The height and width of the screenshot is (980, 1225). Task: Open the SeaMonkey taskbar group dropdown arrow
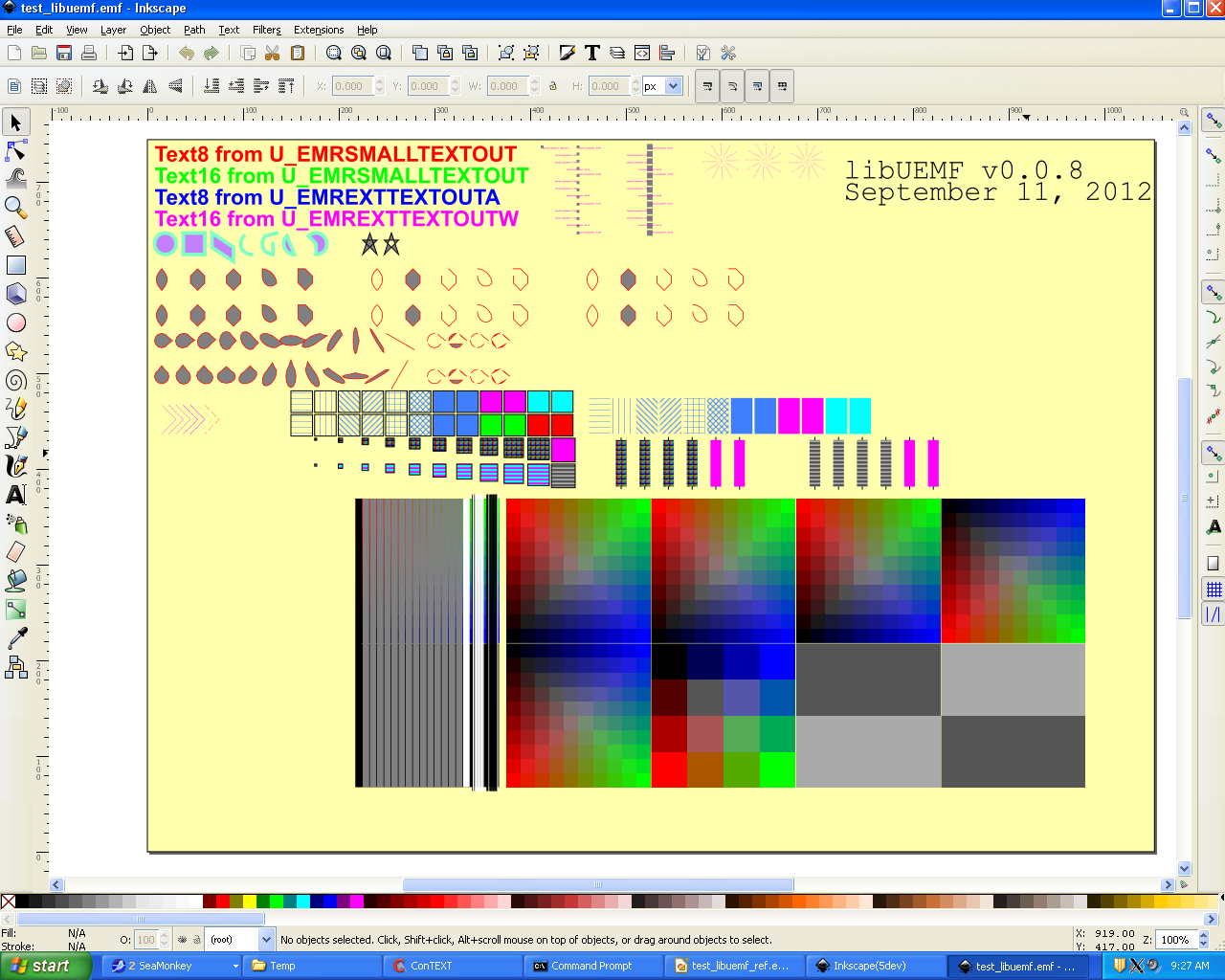coord(235,967)
